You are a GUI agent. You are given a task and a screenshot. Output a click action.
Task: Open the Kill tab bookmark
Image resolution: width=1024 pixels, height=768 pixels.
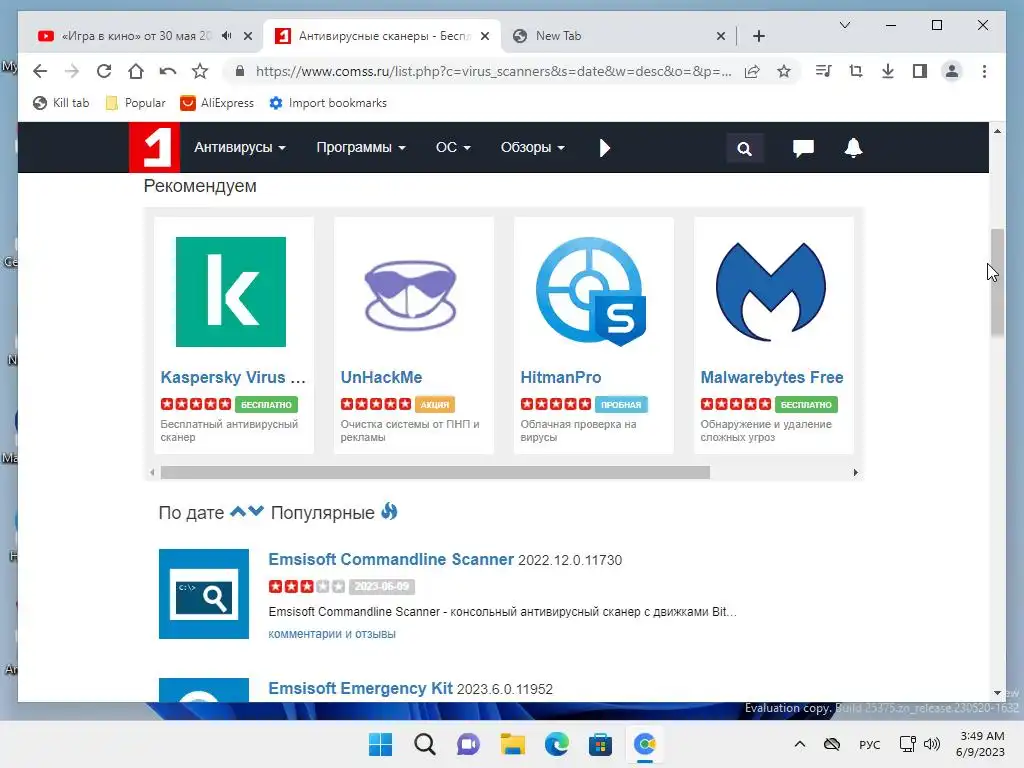[x=61, y=103]
